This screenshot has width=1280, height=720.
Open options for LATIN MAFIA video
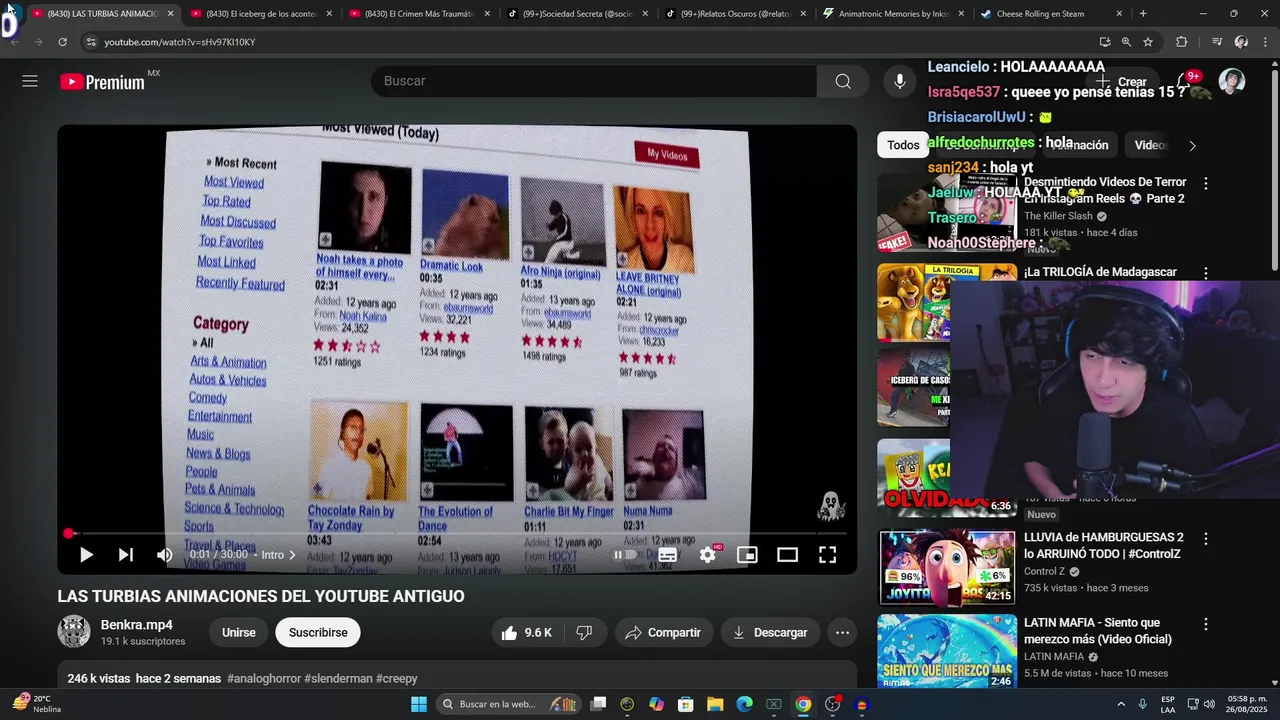pyautogui.click(x=1206, y=624)
